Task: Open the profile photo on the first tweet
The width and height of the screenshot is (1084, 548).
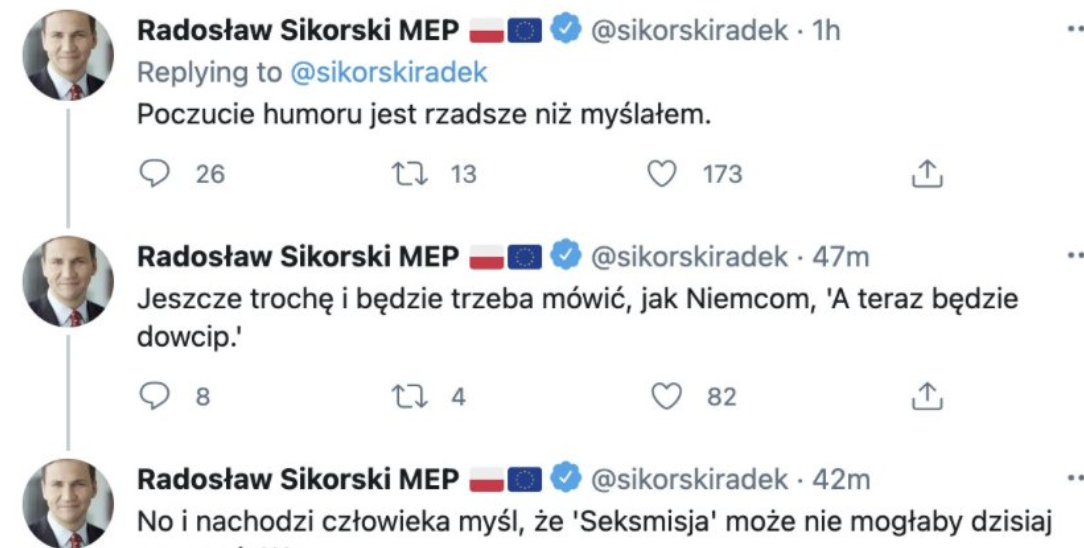Action: click(x=68, y=58)
